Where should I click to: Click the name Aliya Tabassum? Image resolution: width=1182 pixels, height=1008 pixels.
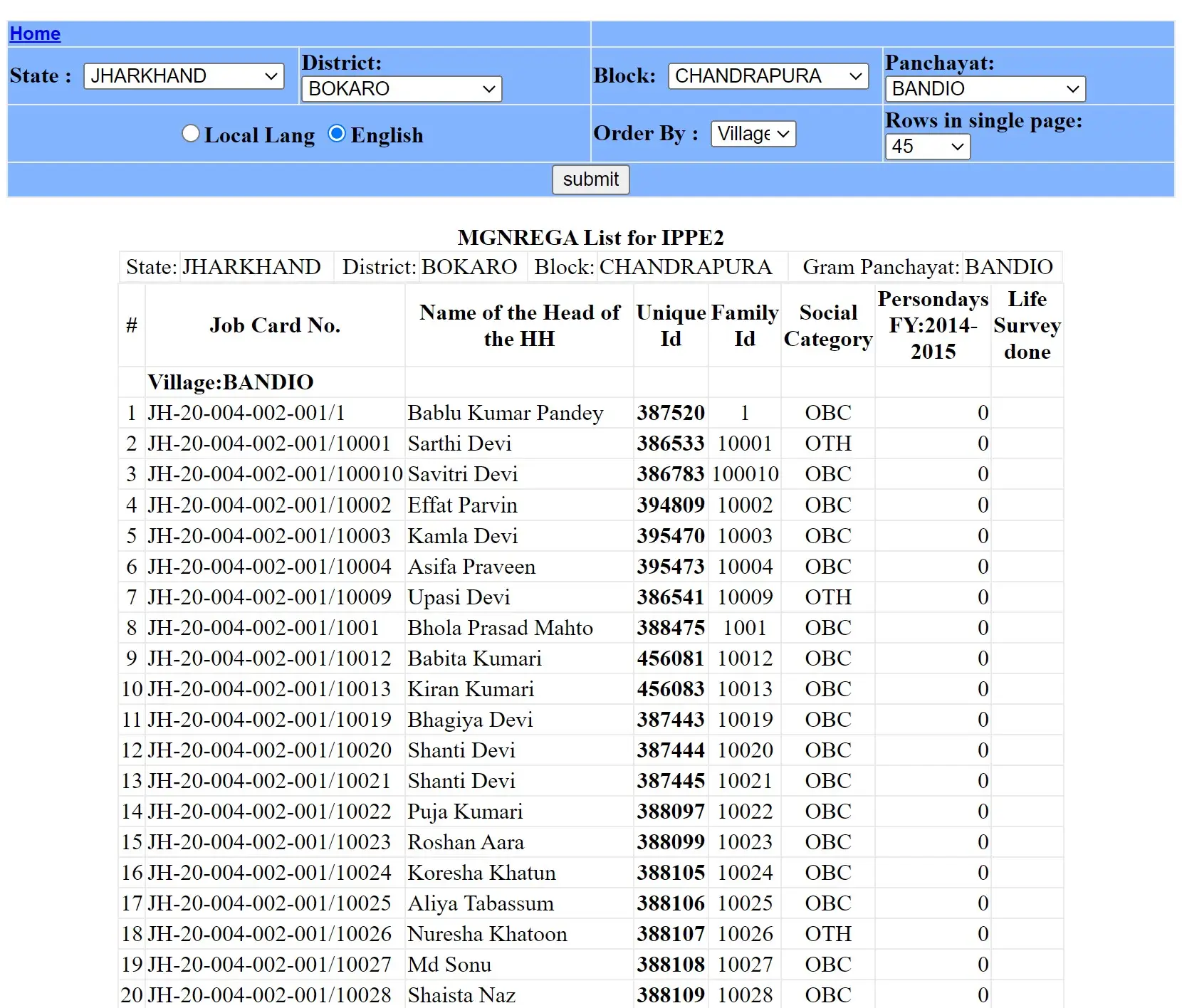(x=481, y=903)
